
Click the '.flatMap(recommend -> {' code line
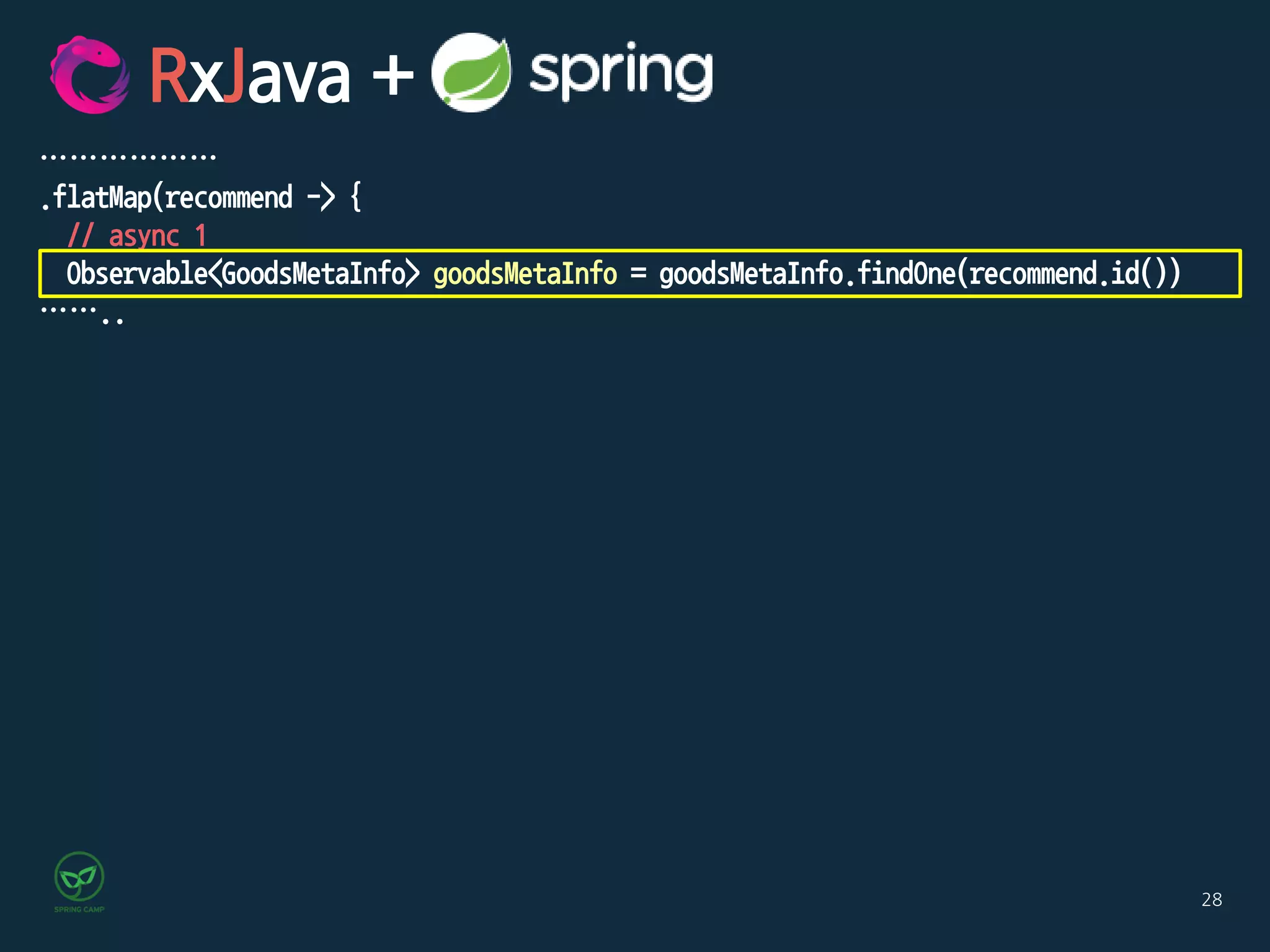click(200, 198)
